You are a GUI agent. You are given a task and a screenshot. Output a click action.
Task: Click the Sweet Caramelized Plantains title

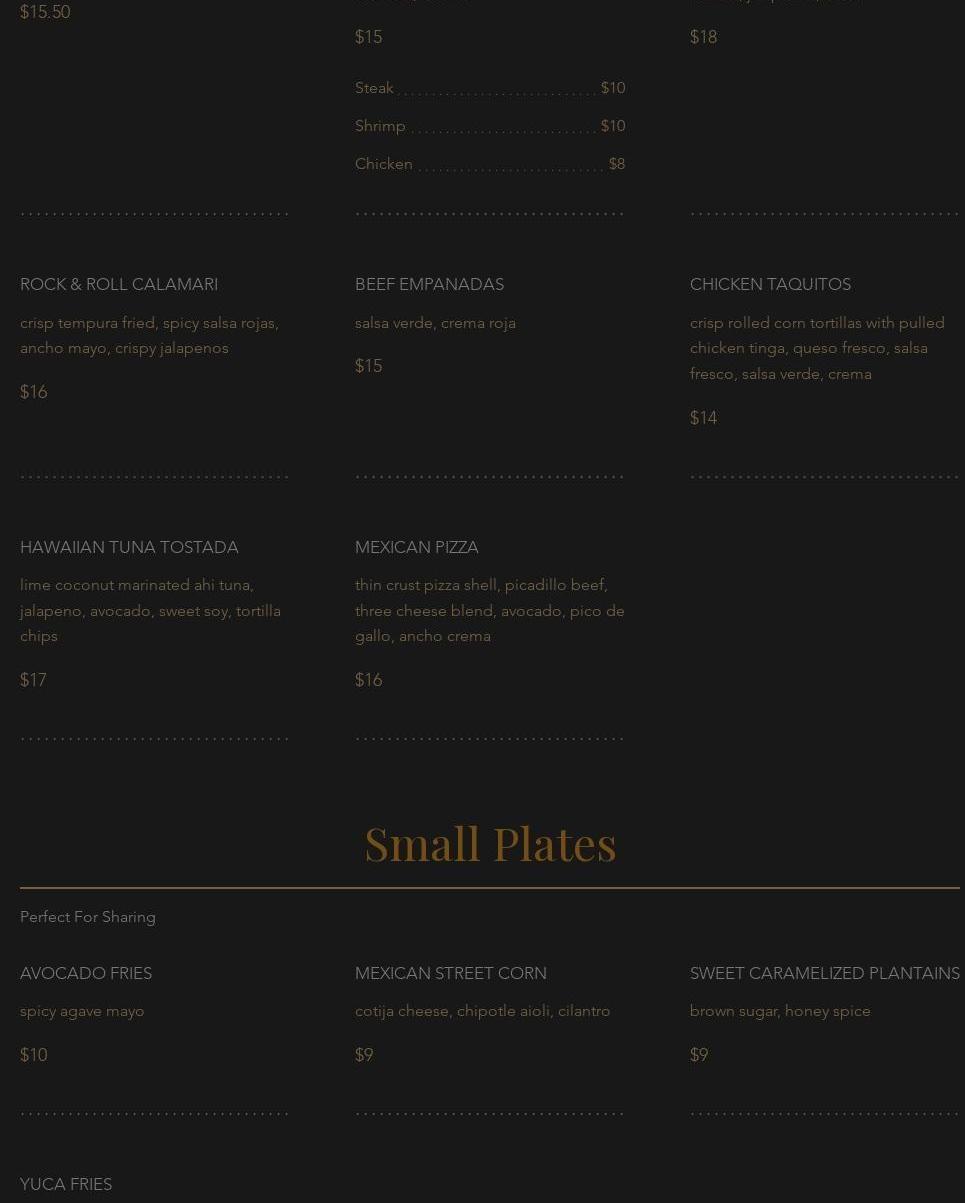(x=824, y=974)
